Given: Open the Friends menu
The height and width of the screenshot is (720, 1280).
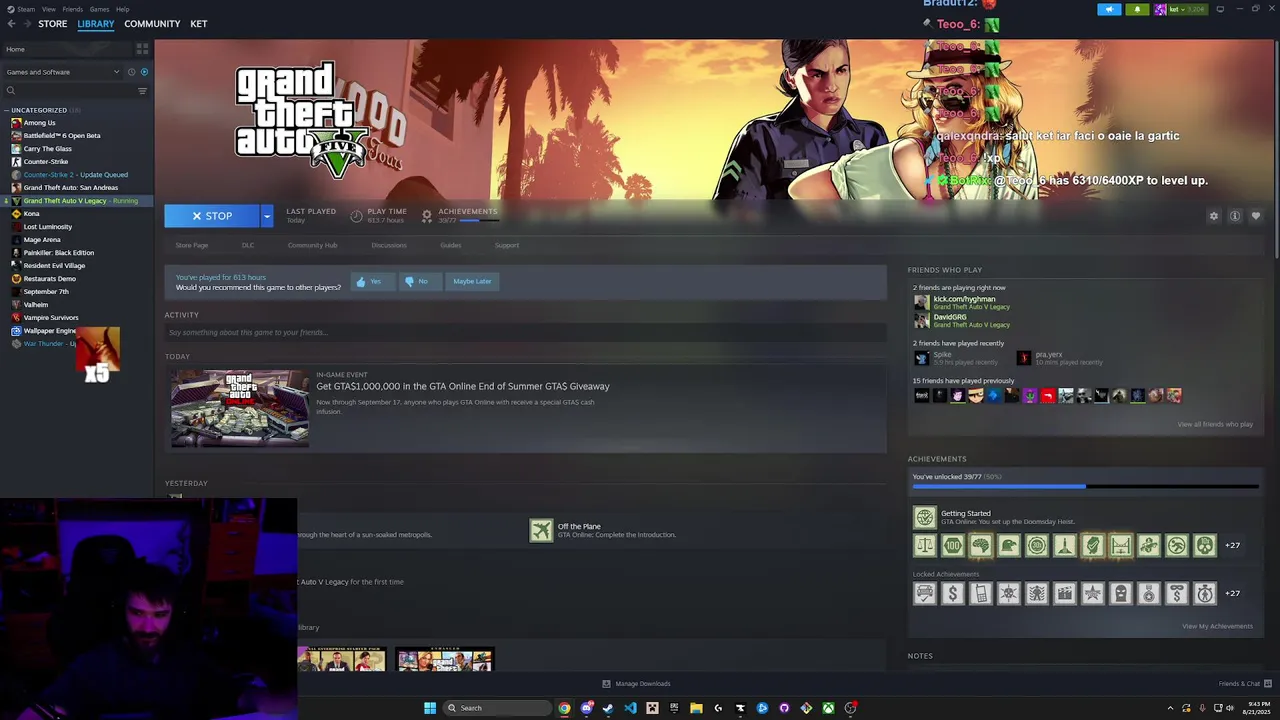Looking at the screenshot, I should click(x=73, y=9).
